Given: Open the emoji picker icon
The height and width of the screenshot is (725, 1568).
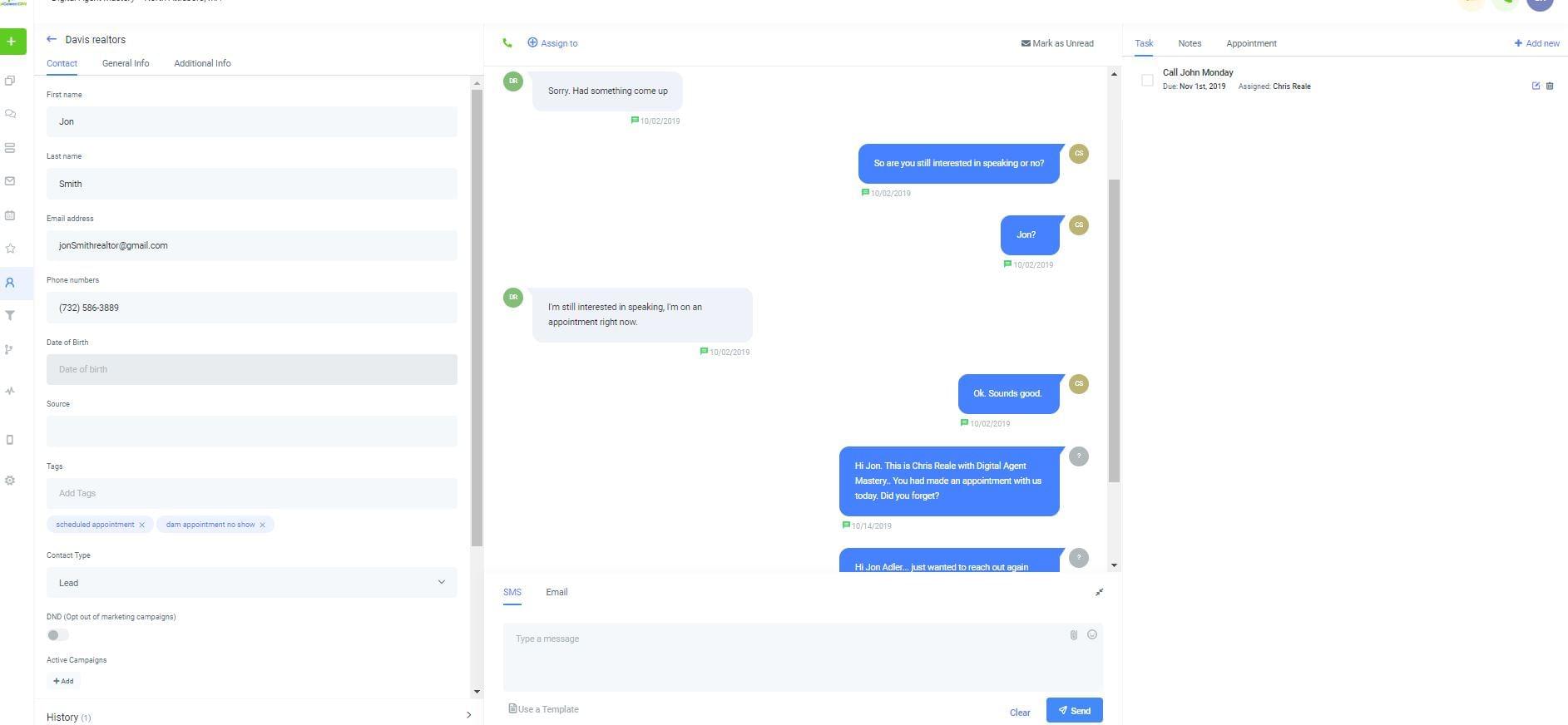Looking at the screenshot, I should [1092, 634].
